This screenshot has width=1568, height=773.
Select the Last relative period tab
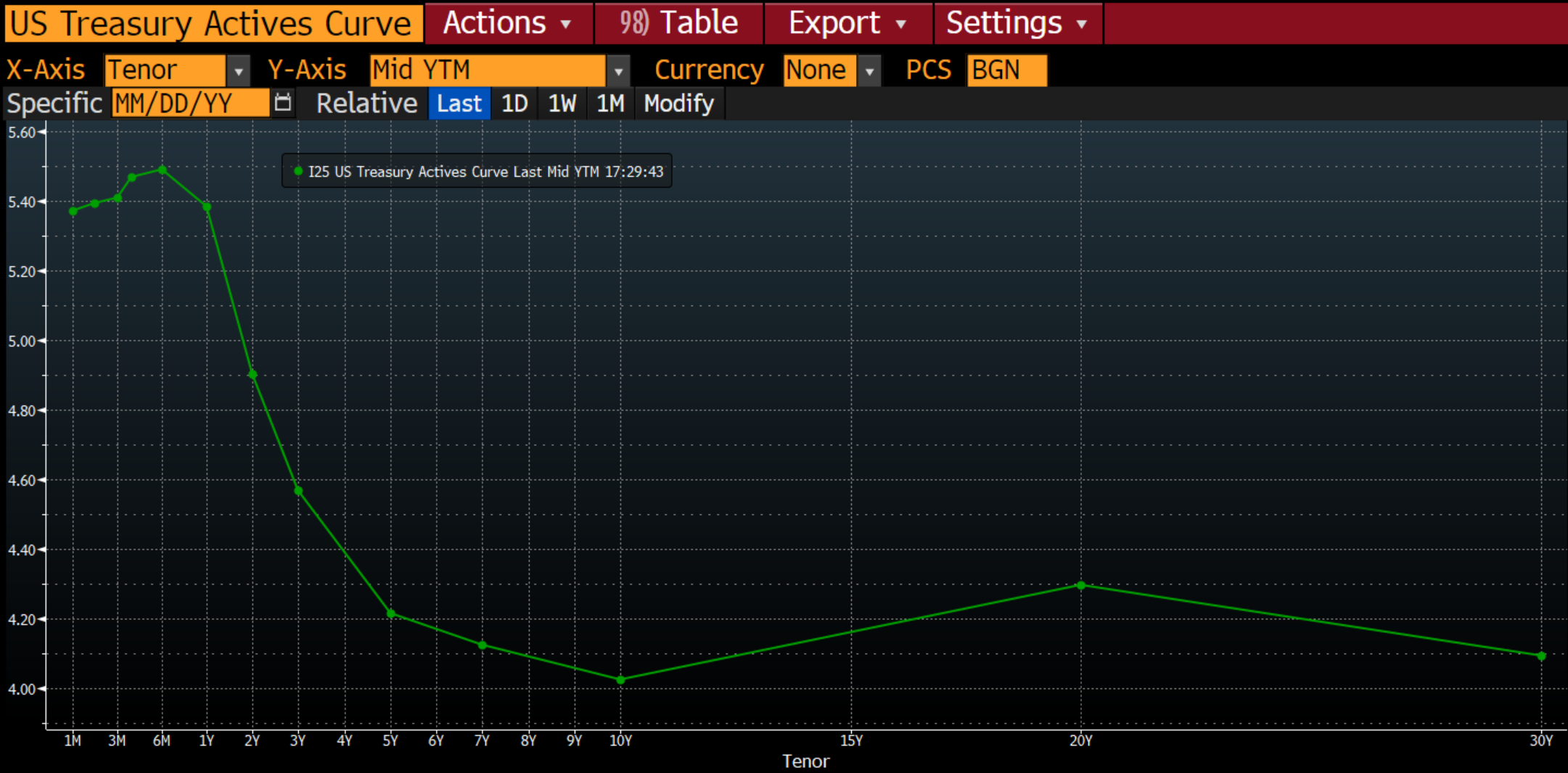pos(459,104)
